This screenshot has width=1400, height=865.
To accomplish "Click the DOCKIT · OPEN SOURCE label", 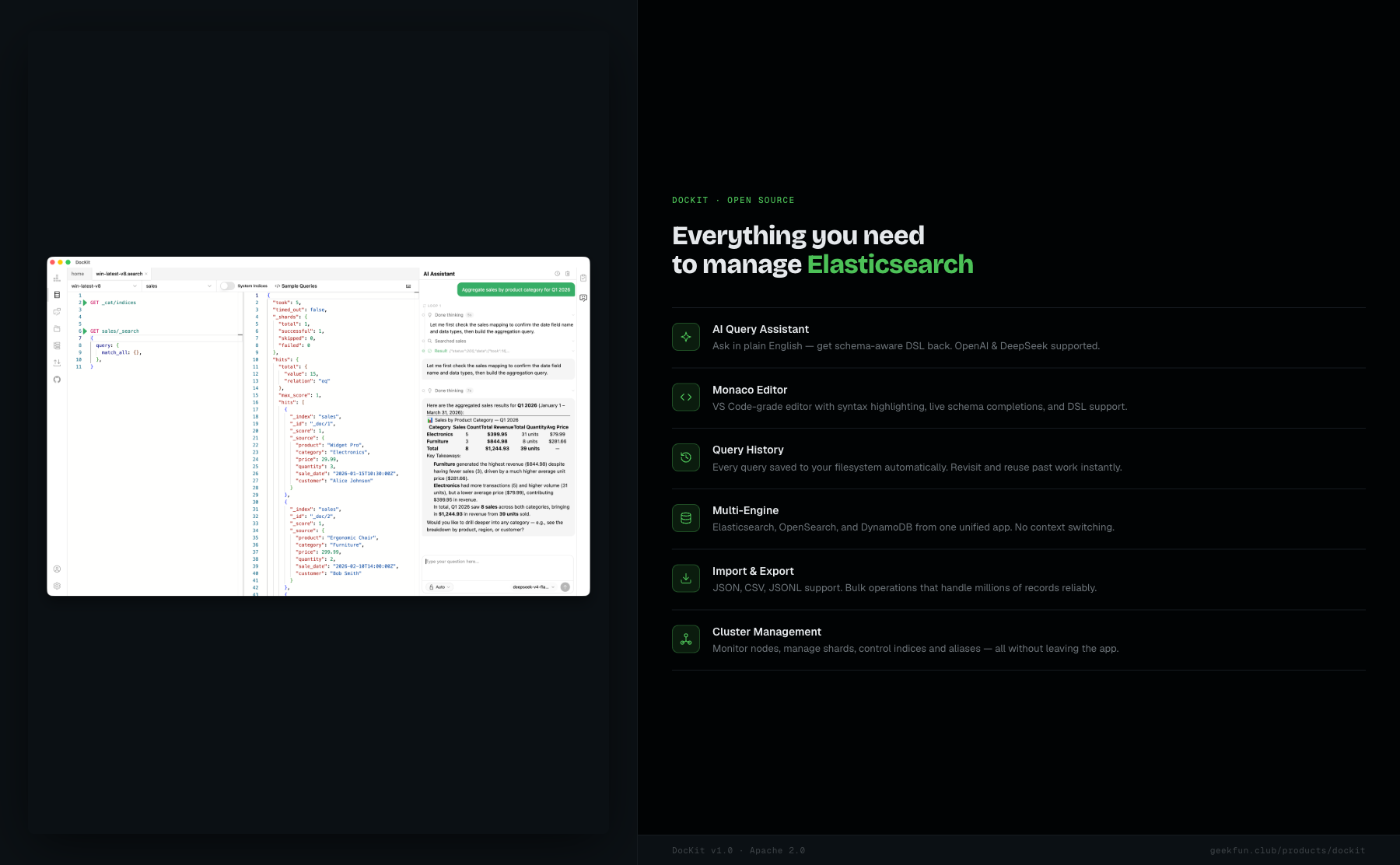I will 733,200.
